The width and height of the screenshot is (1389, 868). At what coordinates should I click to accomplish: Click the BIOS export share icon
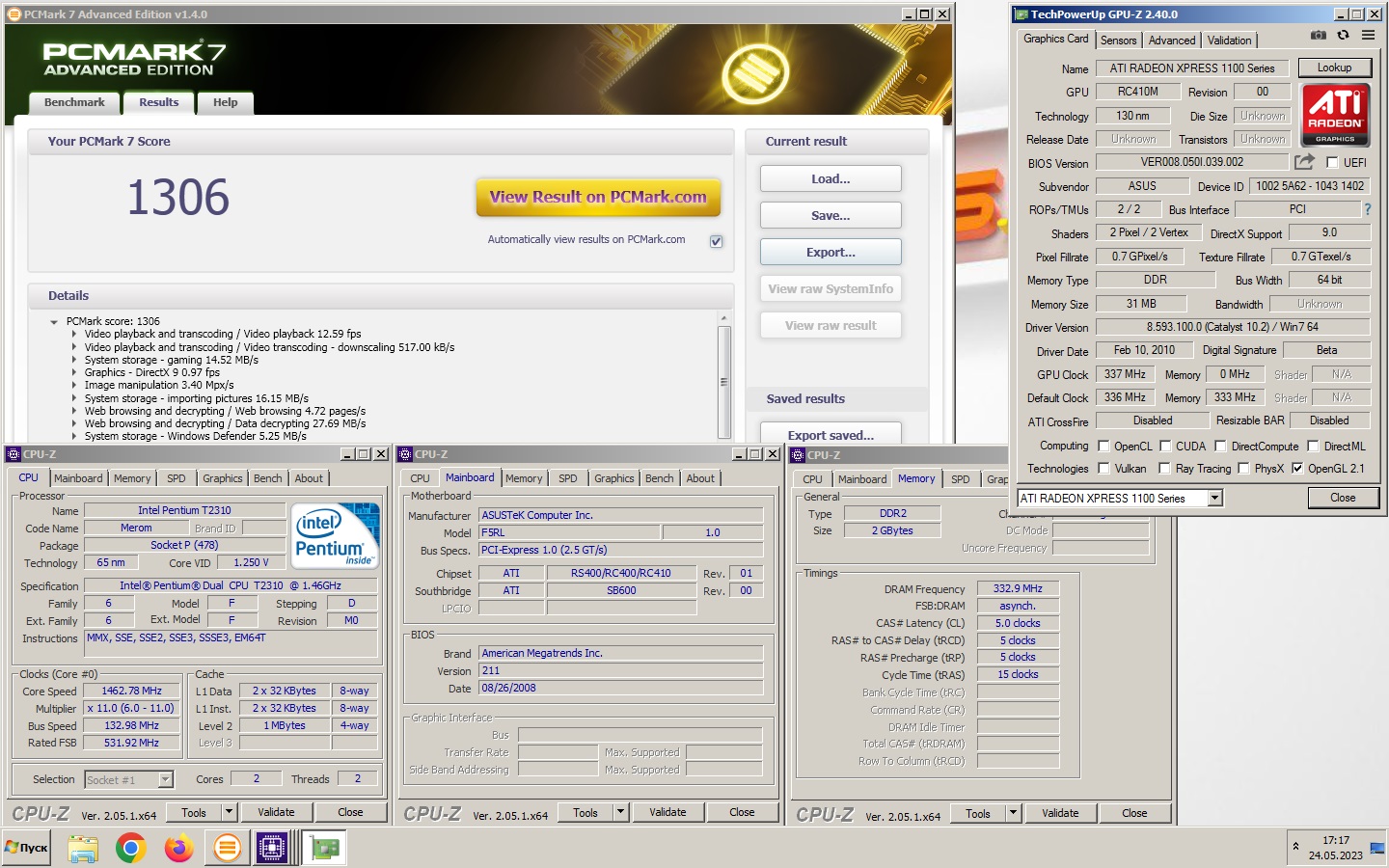(x=1304, y=162)
